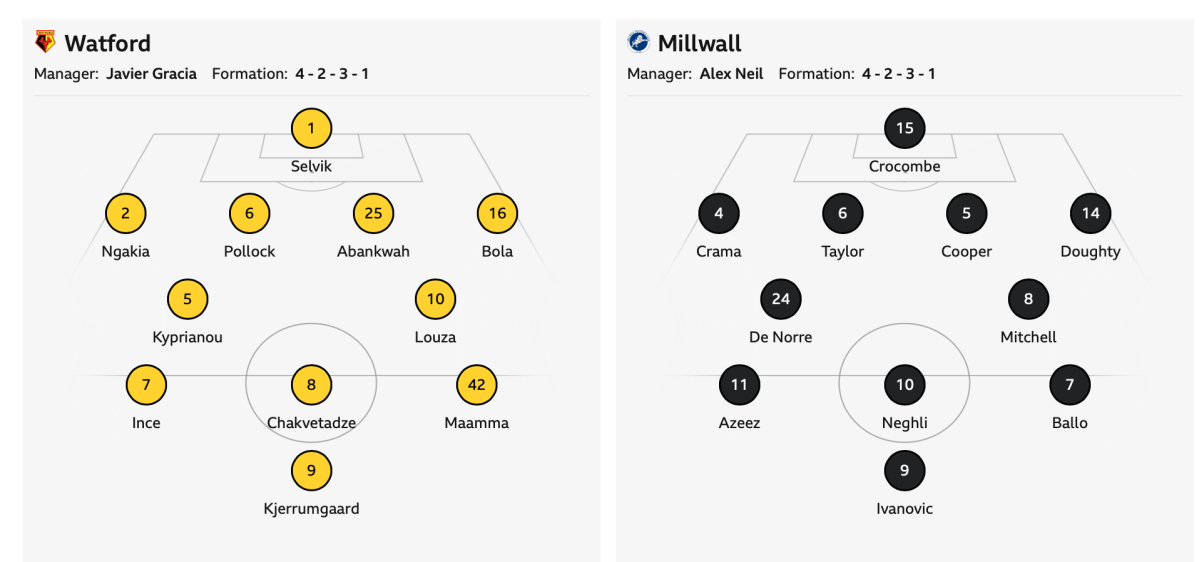Select Abankwah's number 25 circle
This screenshot has height=562, width=1199.
point(373,213)
